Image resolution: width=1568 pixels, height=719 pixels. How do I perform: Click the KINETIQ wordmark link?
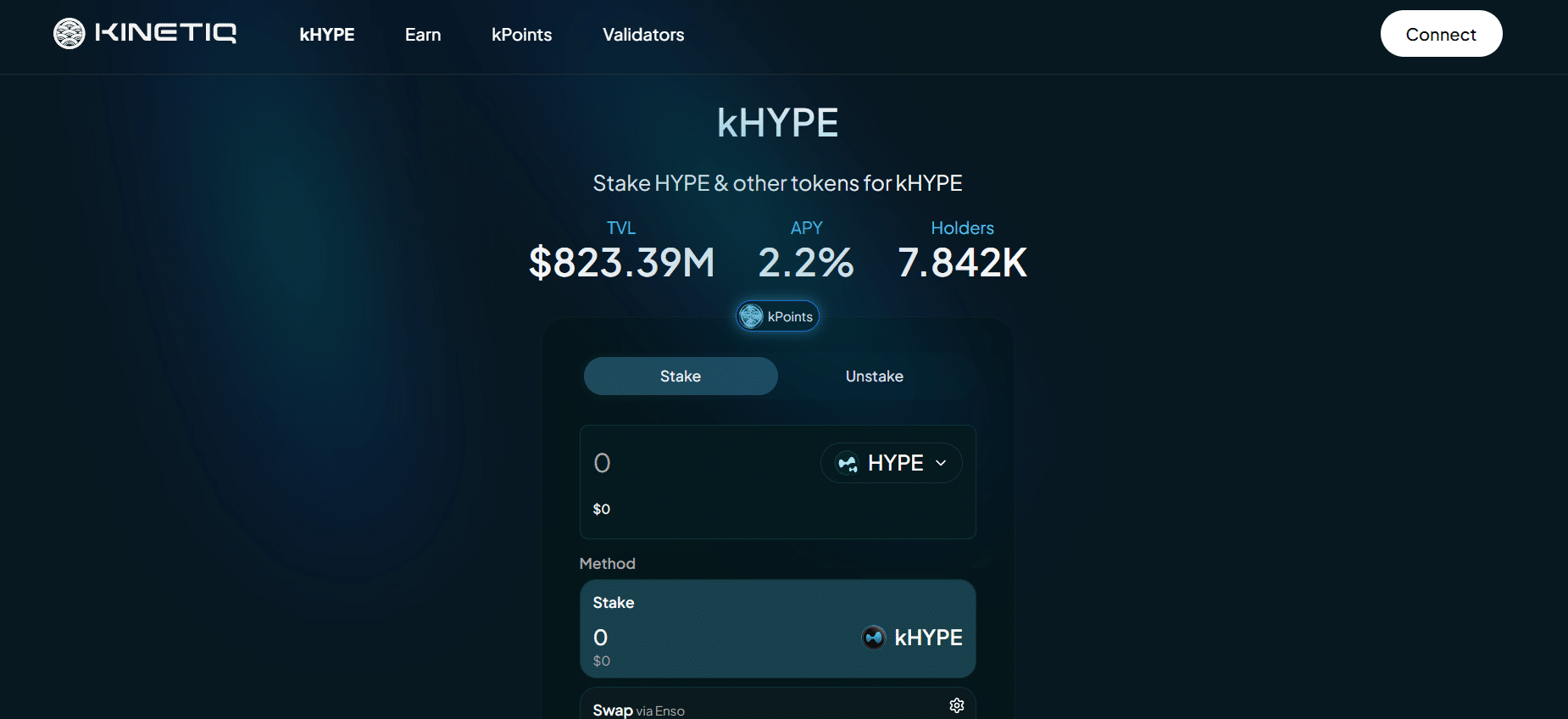click(x=166, y=33)
